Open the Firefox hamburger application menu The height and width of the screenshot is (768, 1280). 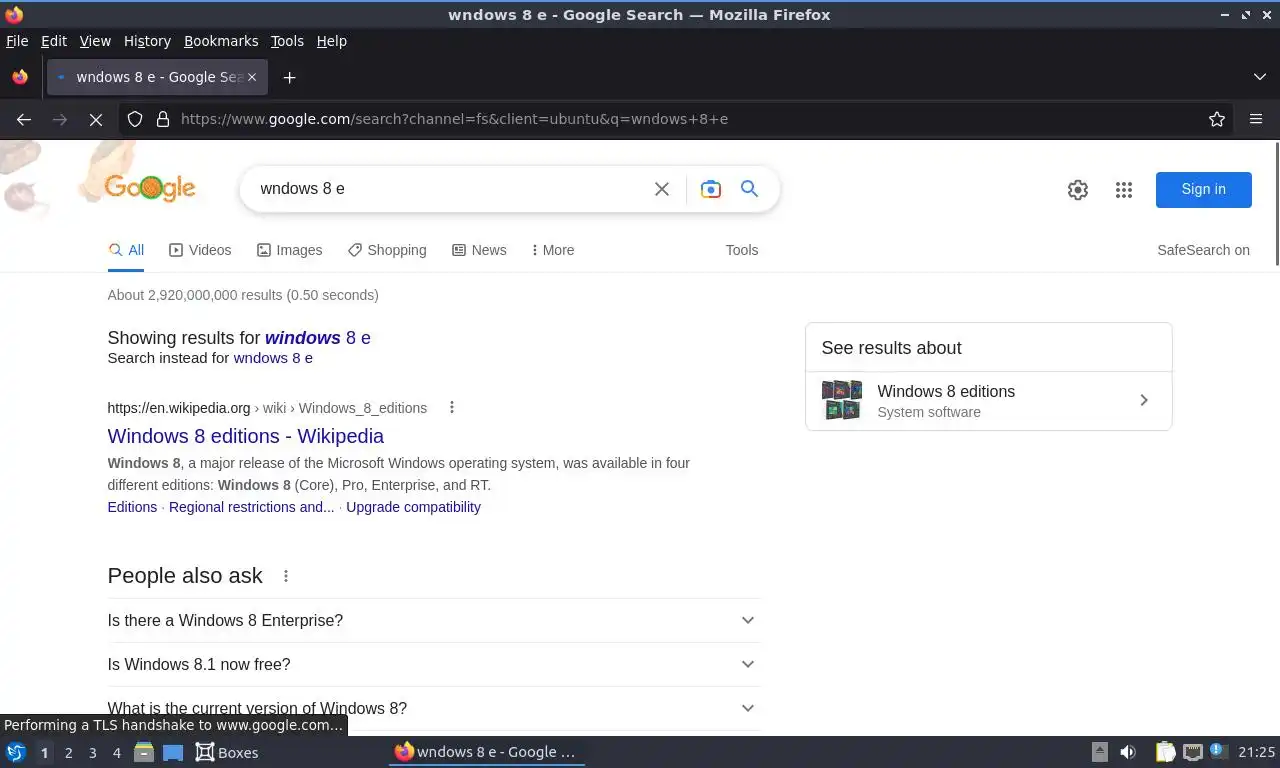1256,119
